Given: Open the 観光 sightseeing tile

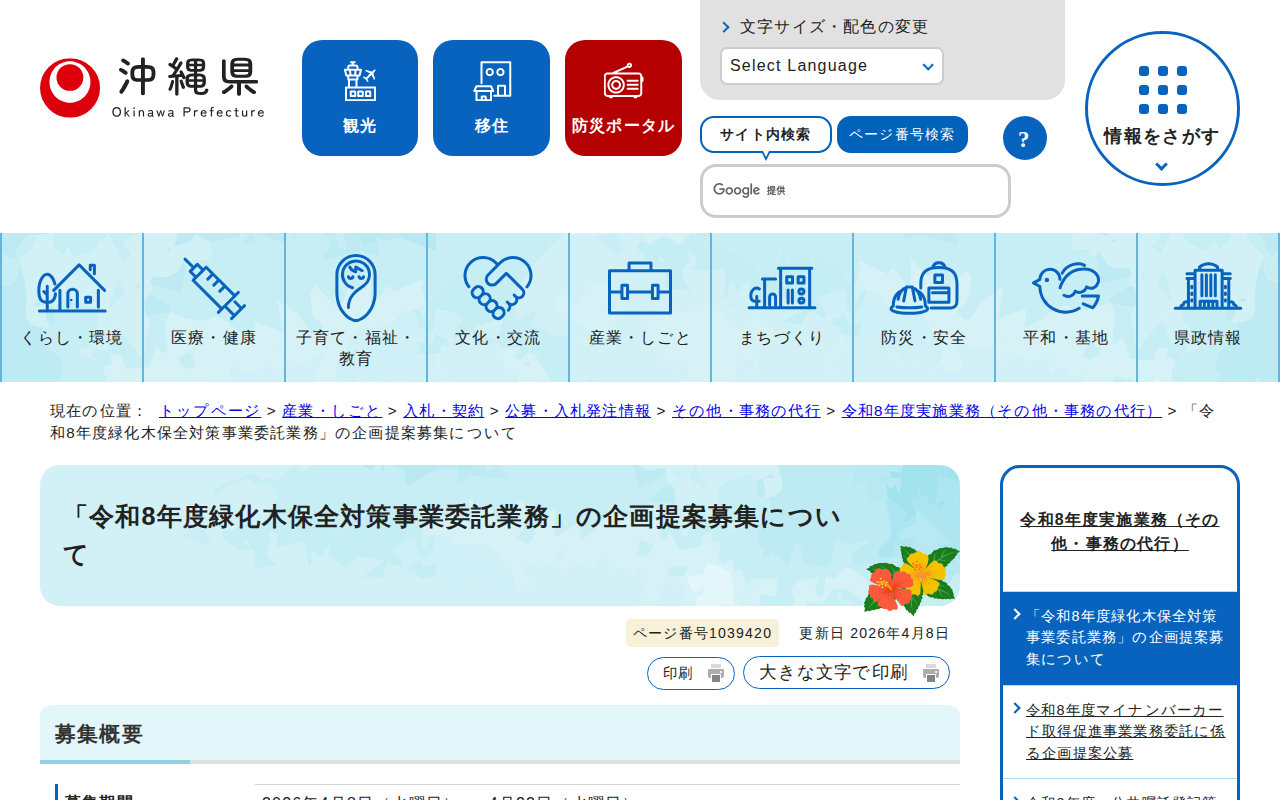Looking at the screenshot, I should pyautogui.click(x=360, y=98).
